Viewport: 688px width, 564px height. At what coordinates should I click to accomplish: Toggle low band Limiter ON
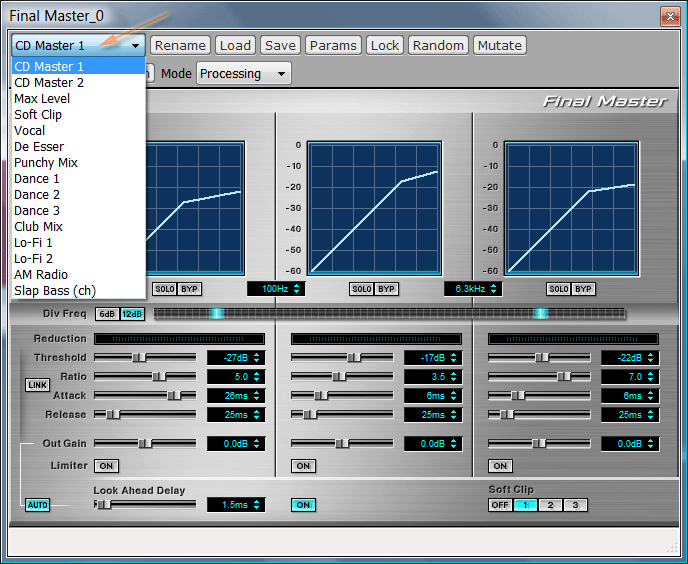(x=106, y=466)
